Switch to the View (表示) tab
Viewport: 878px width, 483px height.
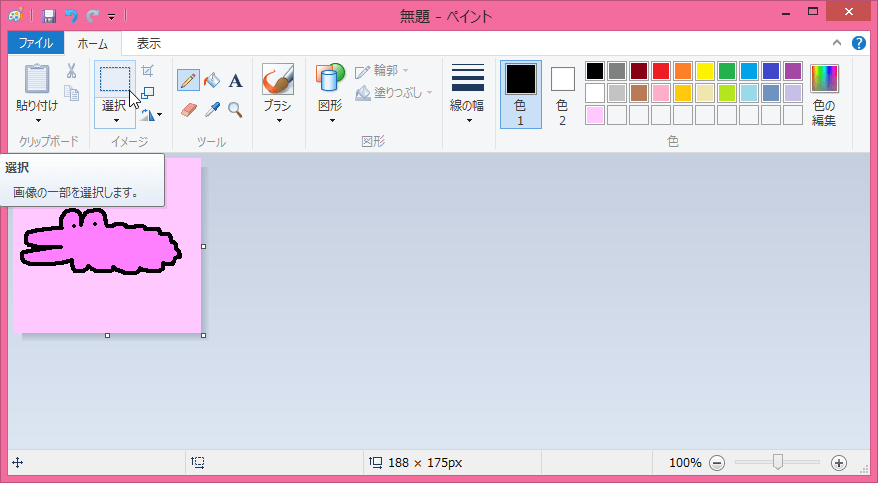(149, 43)
